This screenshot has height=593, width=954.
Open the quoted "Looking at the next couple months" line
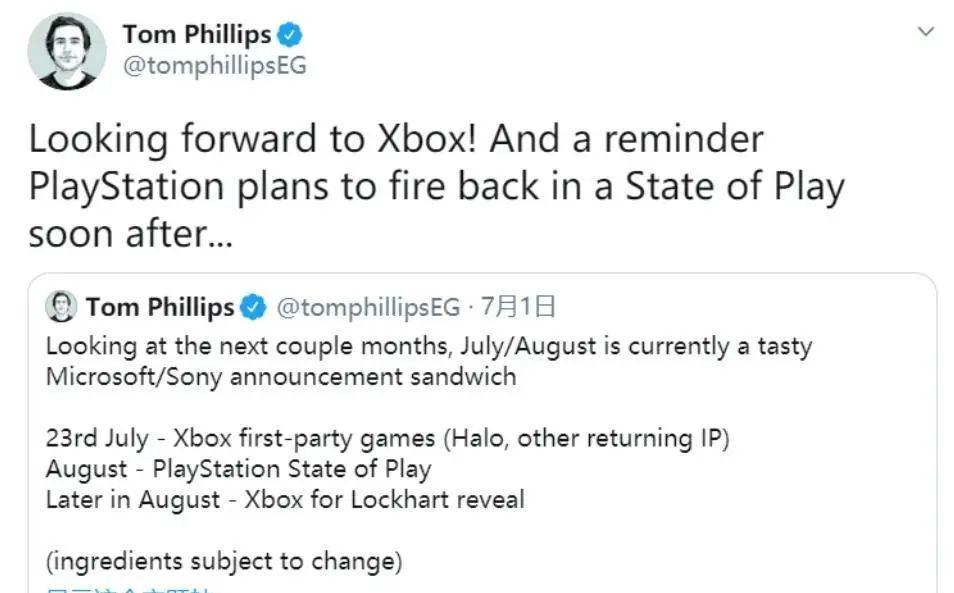click(428, 346)
